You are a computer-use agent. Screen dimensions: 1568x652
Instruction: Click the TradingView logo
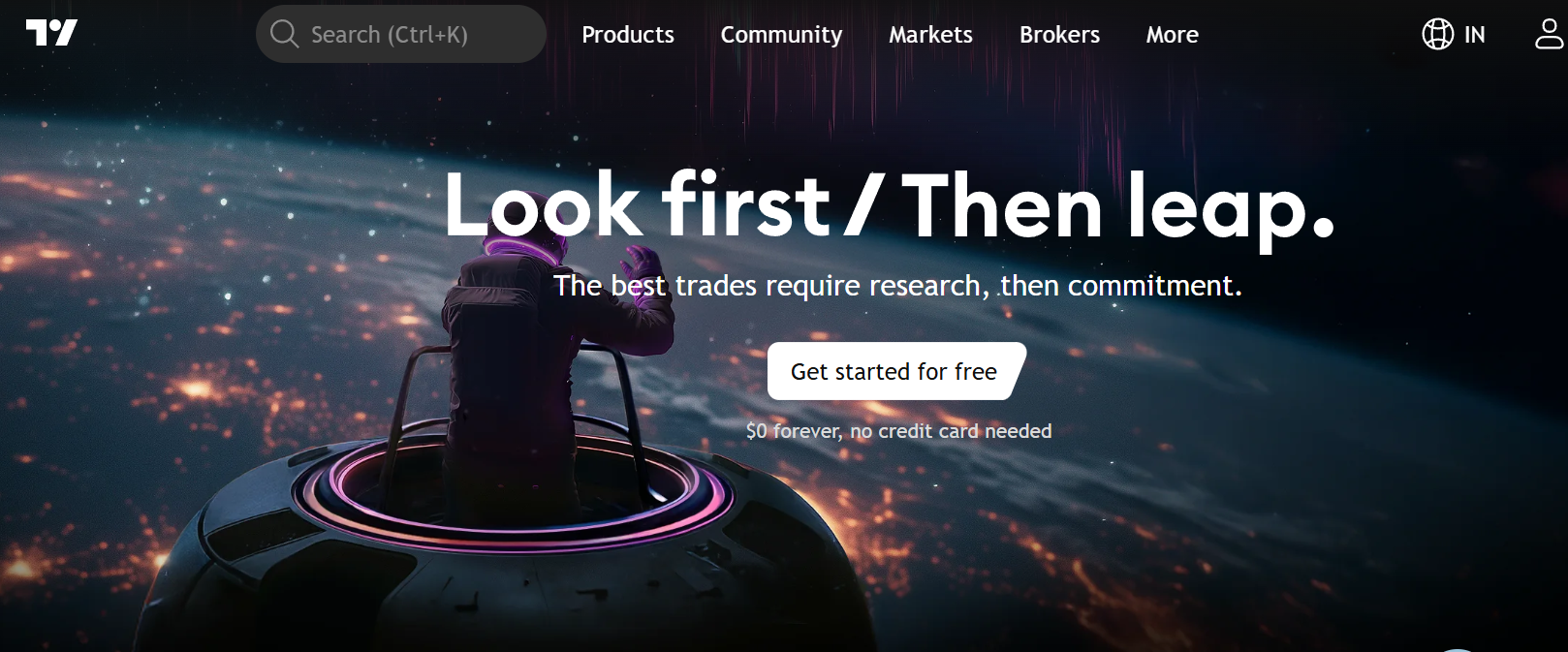pos(51,33)
